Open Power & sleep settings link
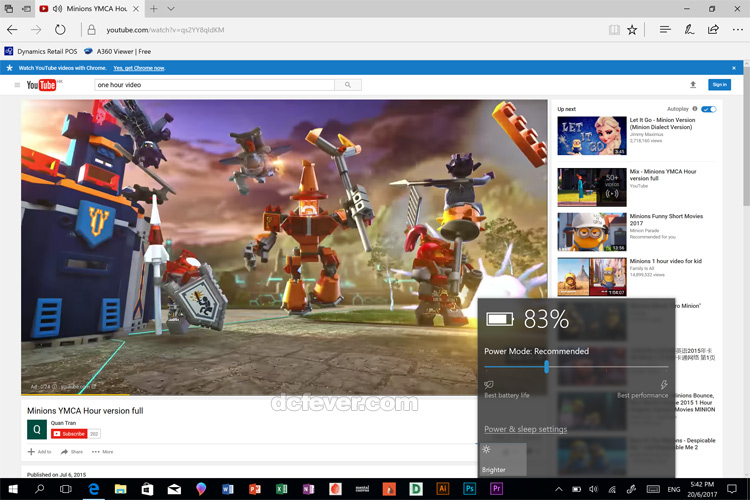The height and width of the screenshot is (500, 750). pyautogui.click(x=525, y=429)
